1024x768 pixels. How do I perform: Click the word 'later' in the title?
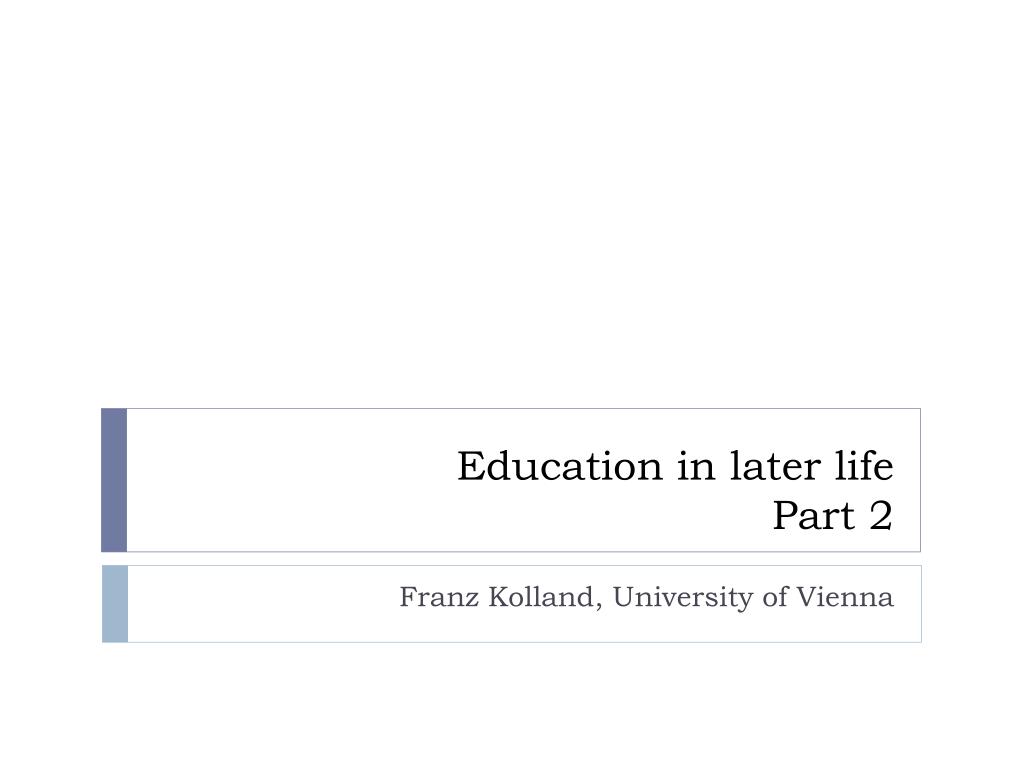tap(775, 466)
